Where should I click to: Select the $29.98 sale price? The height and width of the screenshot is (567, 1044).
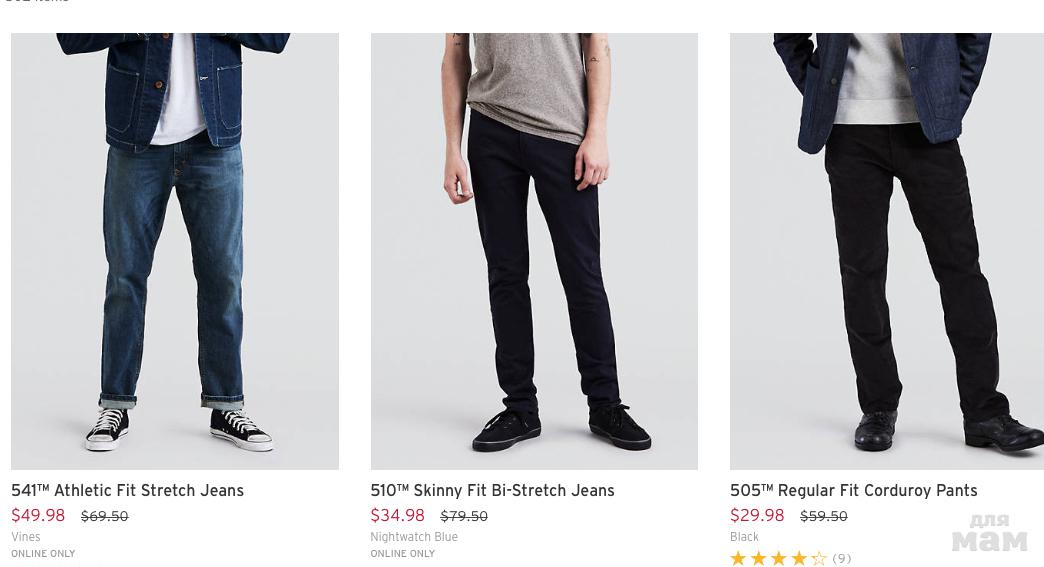tap(757, 516)
